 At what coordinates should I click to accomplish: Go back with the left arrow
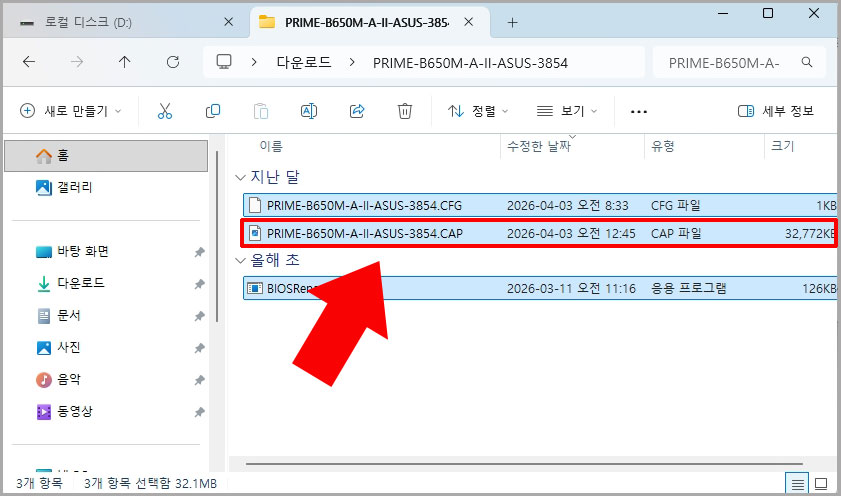pos(29,62)
